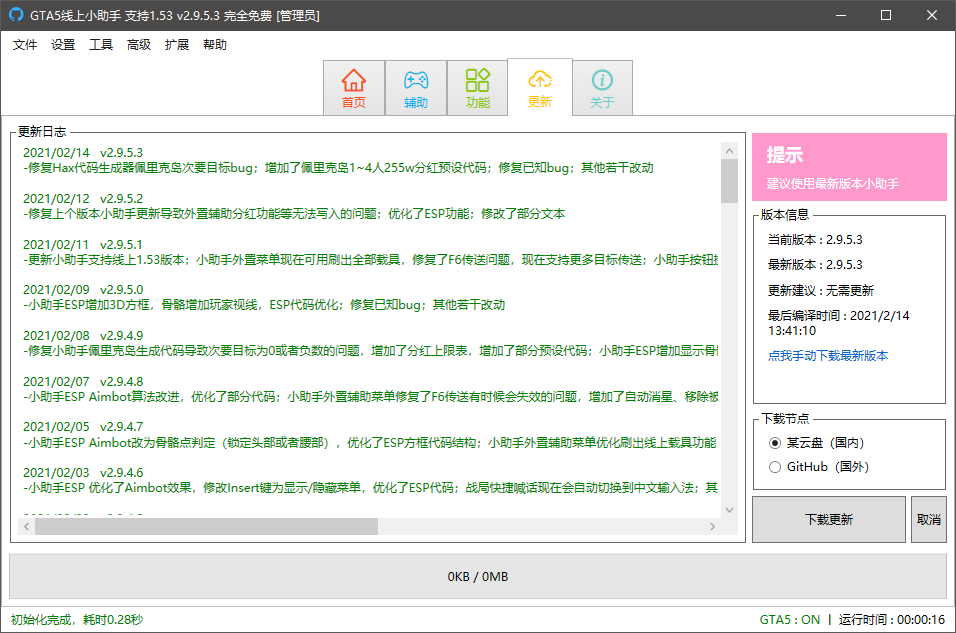Click the 下载更新 button
The height and width of the screenshot is (633, 956).
coord(829,519)
